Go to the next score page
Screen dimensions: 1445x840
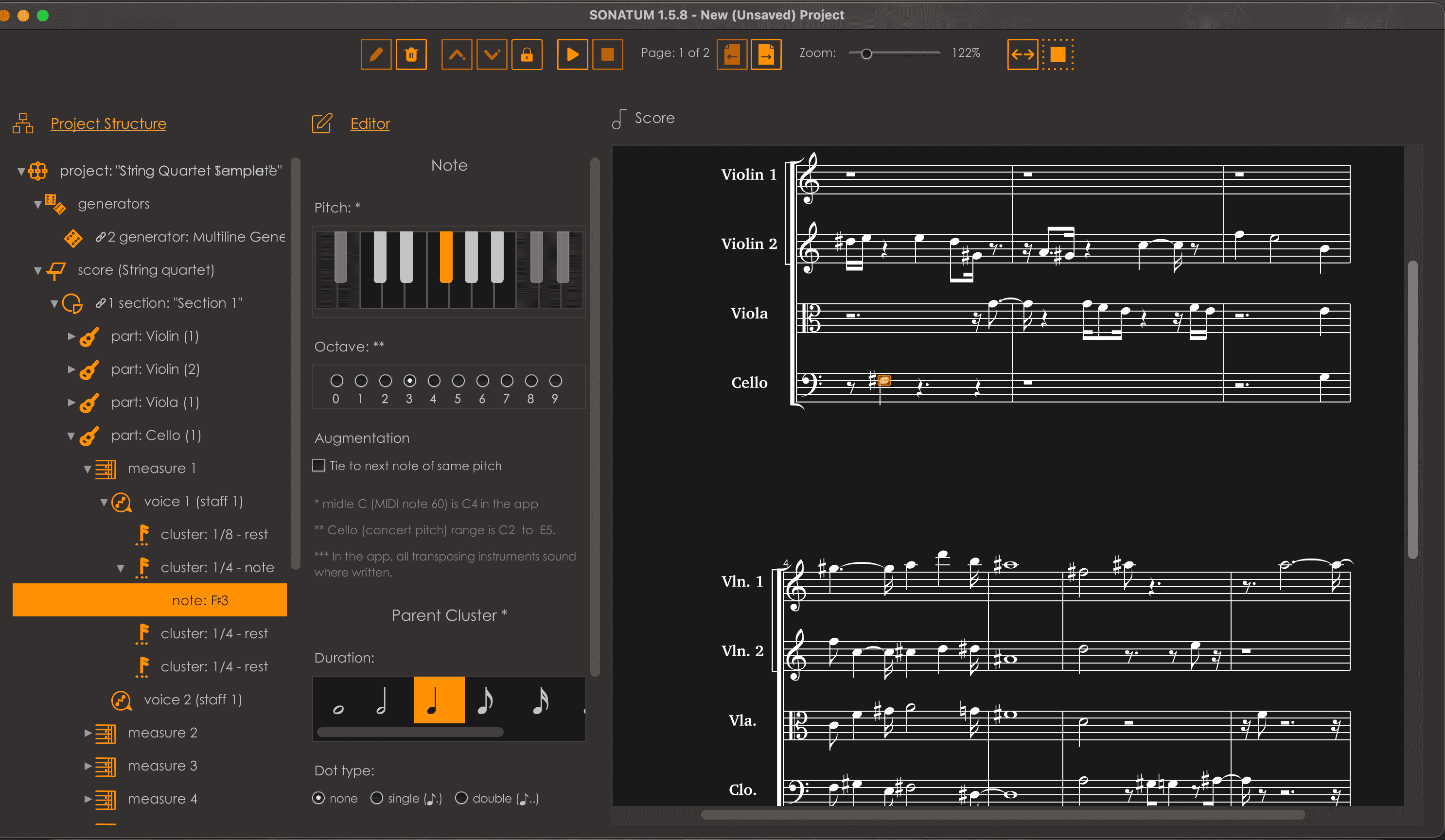point(765,54)
